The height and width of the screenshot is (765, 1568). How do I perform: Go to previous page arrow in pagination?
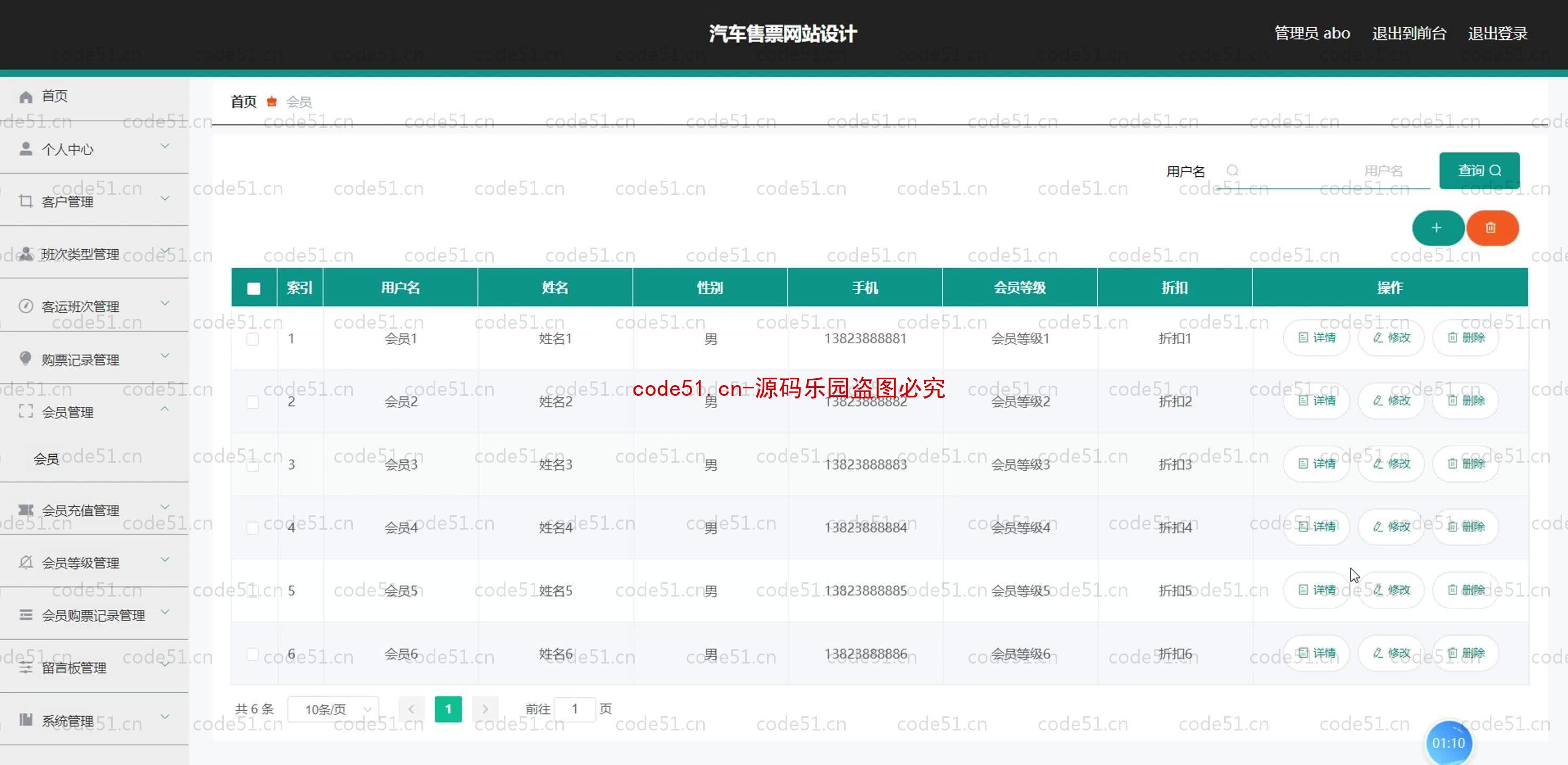(x=411, y=709)
